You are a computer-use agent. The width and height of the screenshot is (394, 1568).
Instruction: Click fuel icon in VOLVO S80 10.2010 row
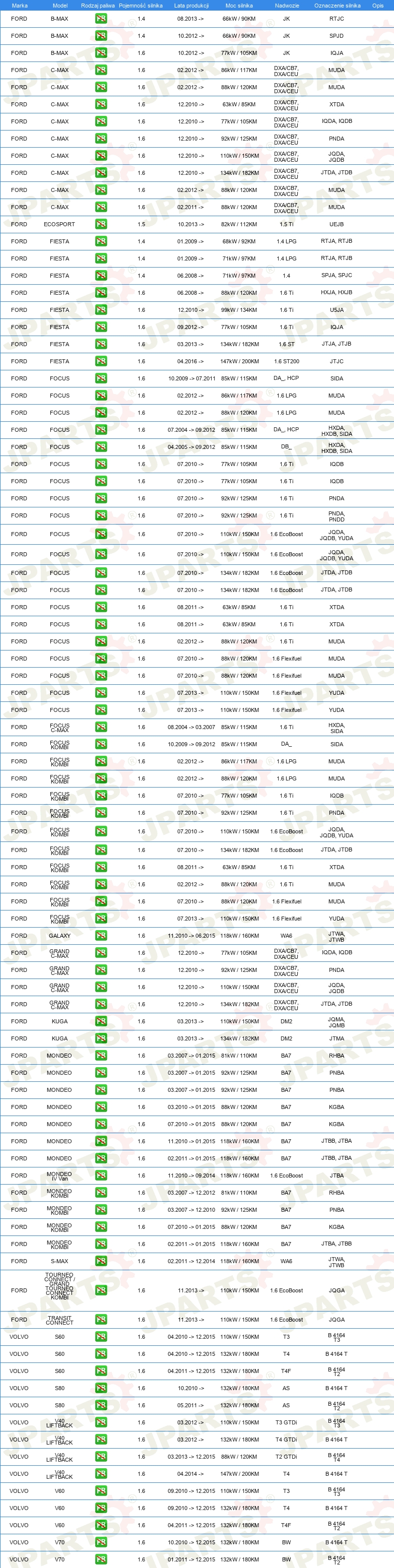[x=101, y=1388]
